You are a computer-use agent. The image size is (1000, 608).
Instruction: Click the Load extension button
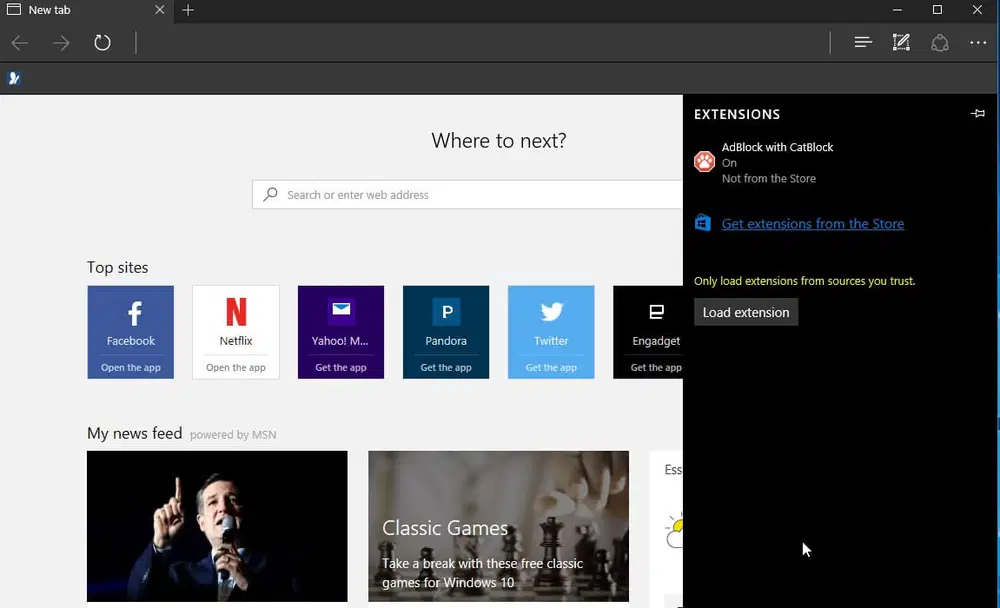point(745,312)
